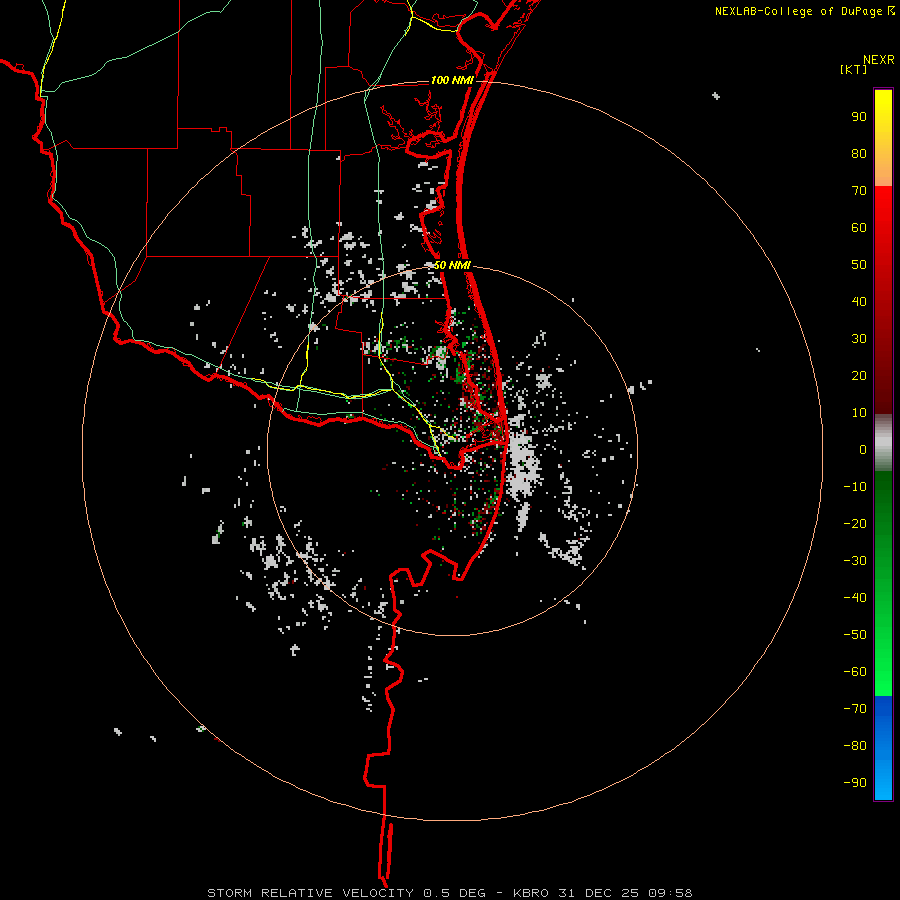Click the STORM RELATIVE VELOCITY caption text
Image resolution: width=900 pixels, height=900 pixels.
(x=310, y=893)
